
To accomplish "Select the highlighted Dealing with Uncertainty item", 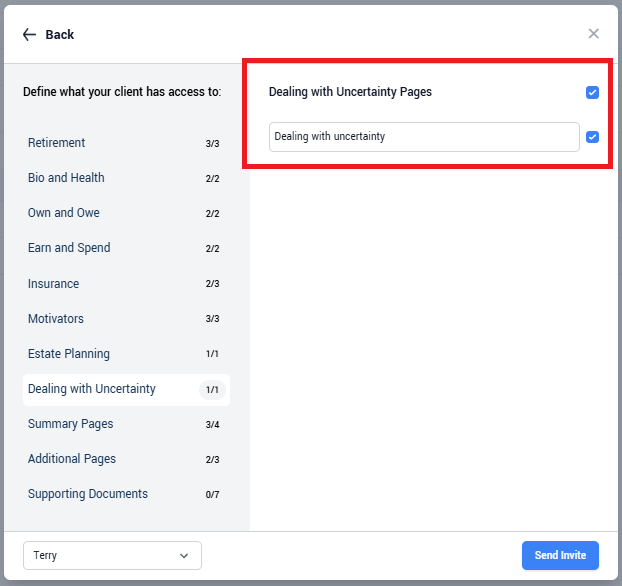I will (x=126, y=390).
